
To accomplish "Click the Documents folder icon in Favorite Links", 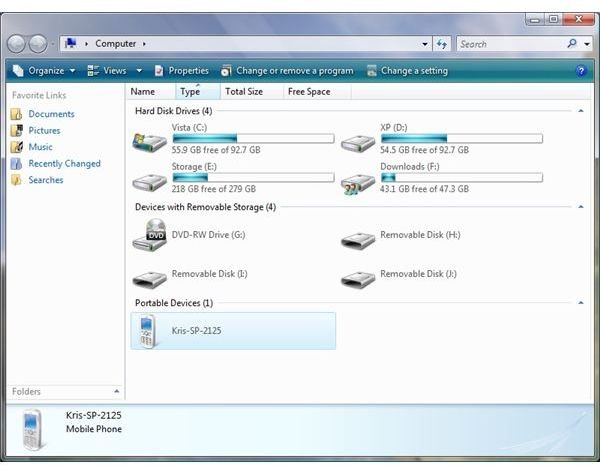I will point(16,114).
